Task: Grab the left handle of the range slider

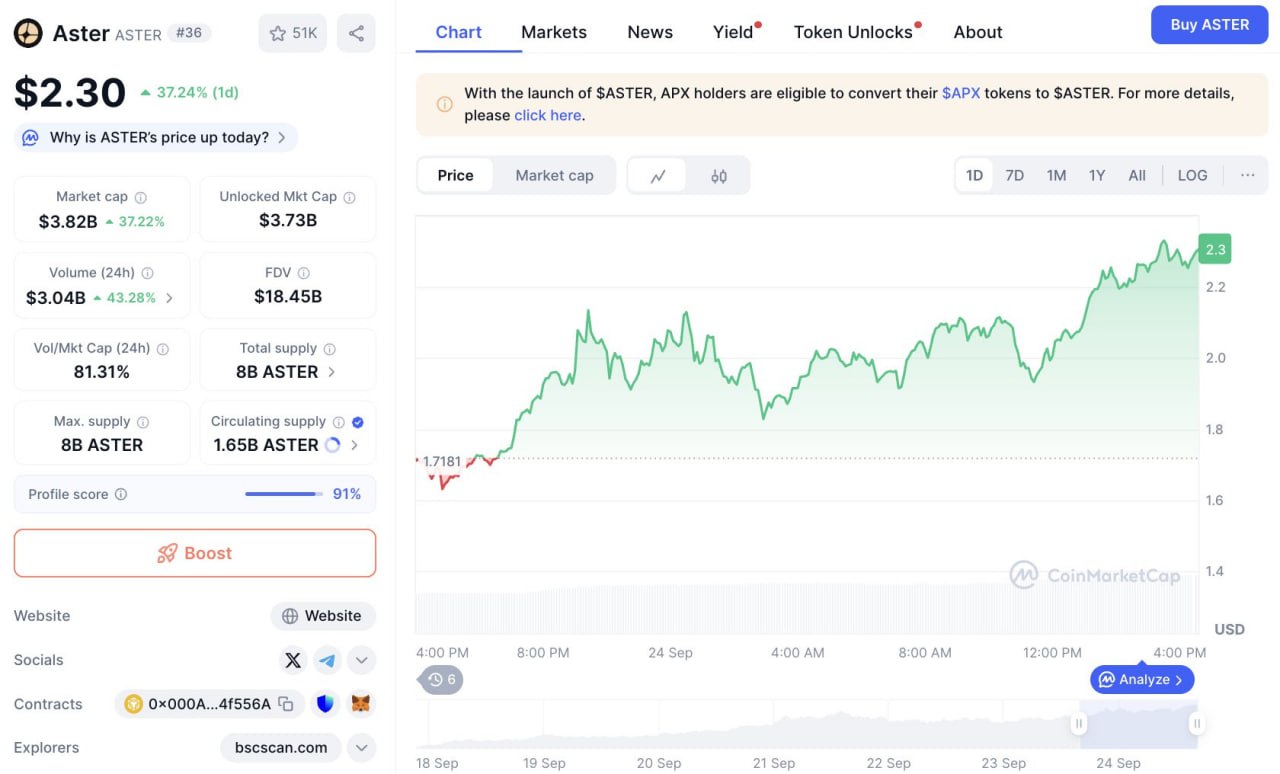Action: (1079, 723)
